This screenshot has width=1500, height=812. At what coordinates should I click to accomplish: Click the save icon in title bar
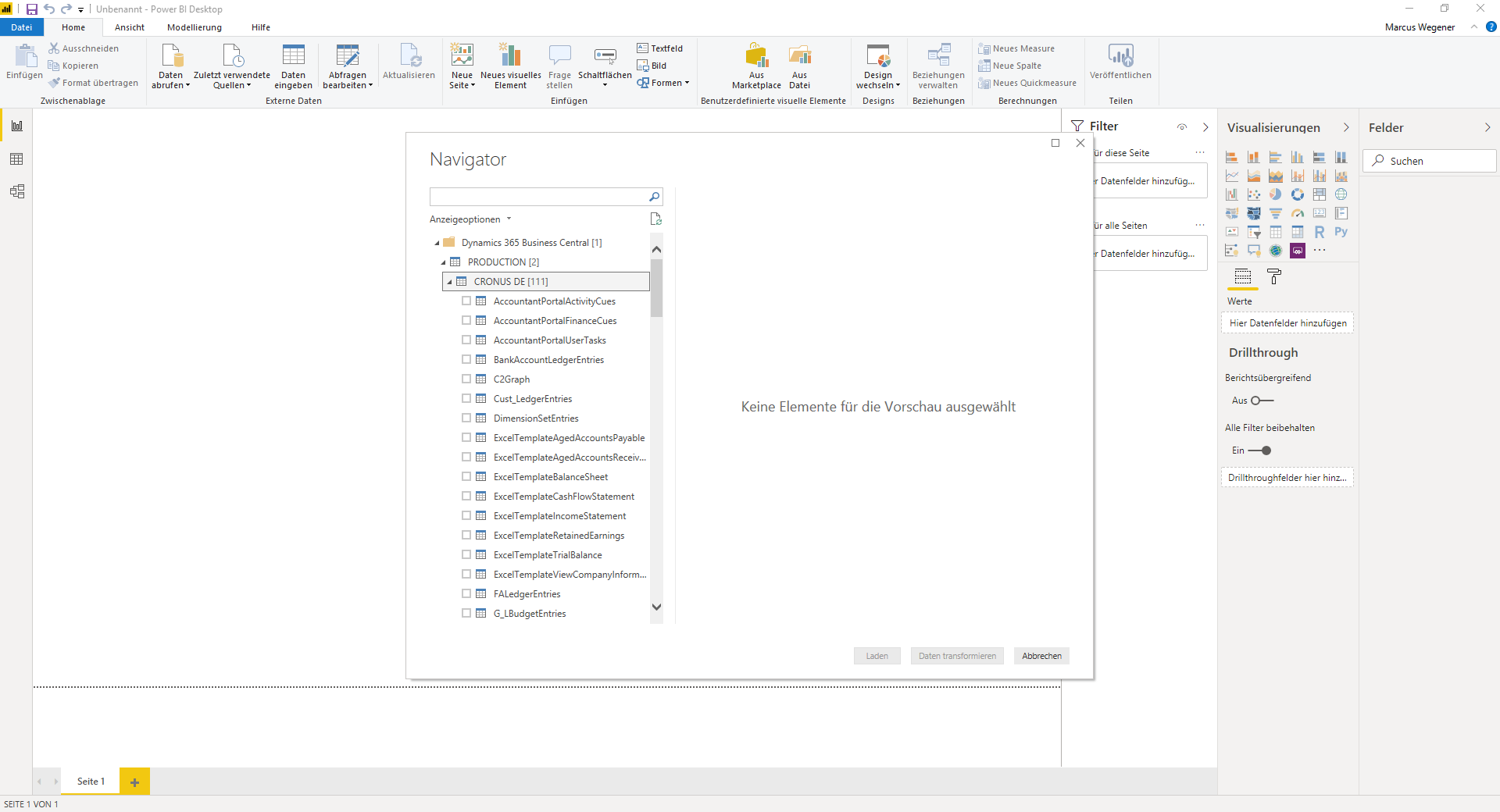point(32,9)
